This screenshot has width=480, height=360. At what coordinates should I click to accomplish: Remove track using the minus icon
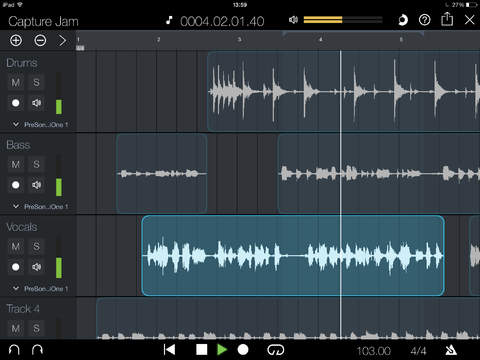coord(40,40)
